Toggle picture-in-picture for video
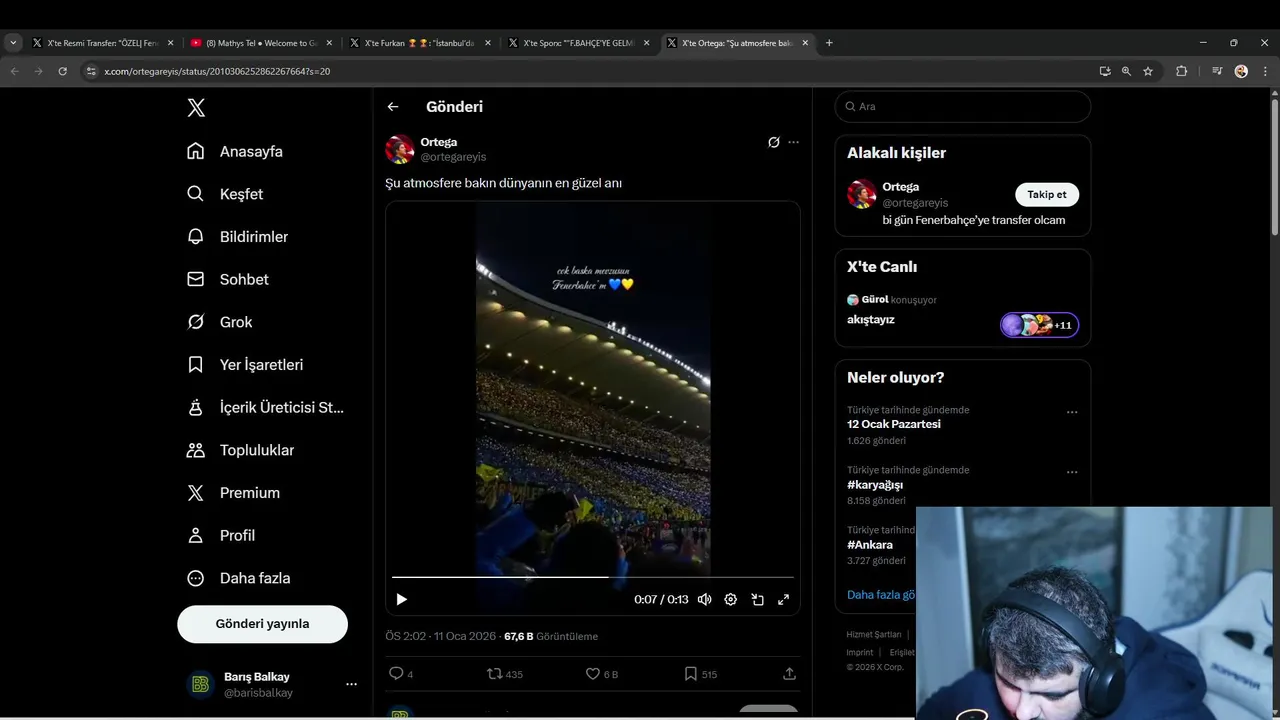Viewport: 1280px width, 720px height. point(757,599)
